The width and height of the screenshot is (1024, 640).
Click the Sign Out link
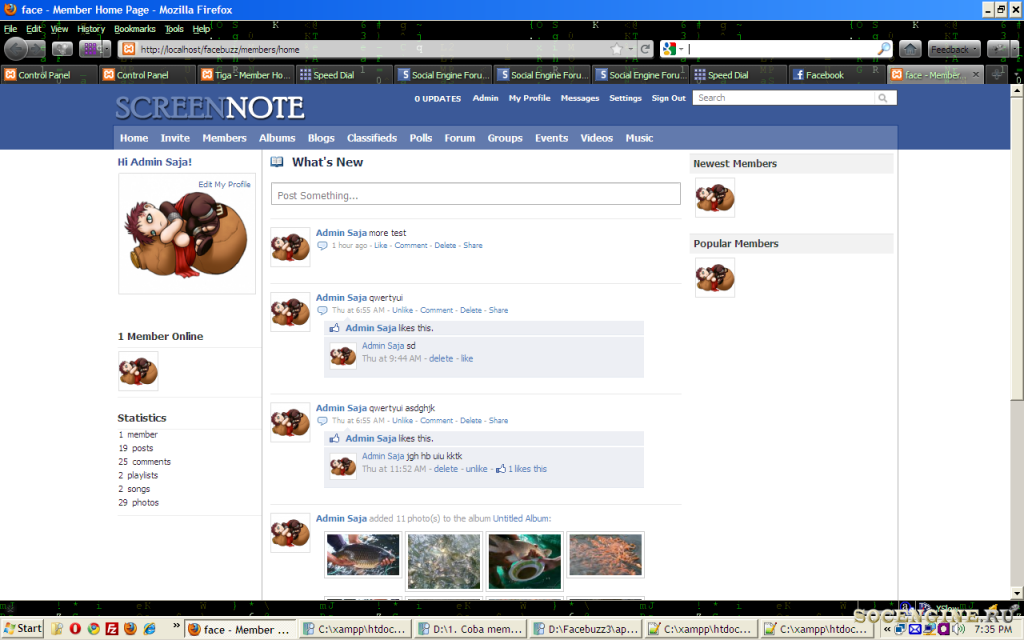pyautogui.click(x=669, y=98)
